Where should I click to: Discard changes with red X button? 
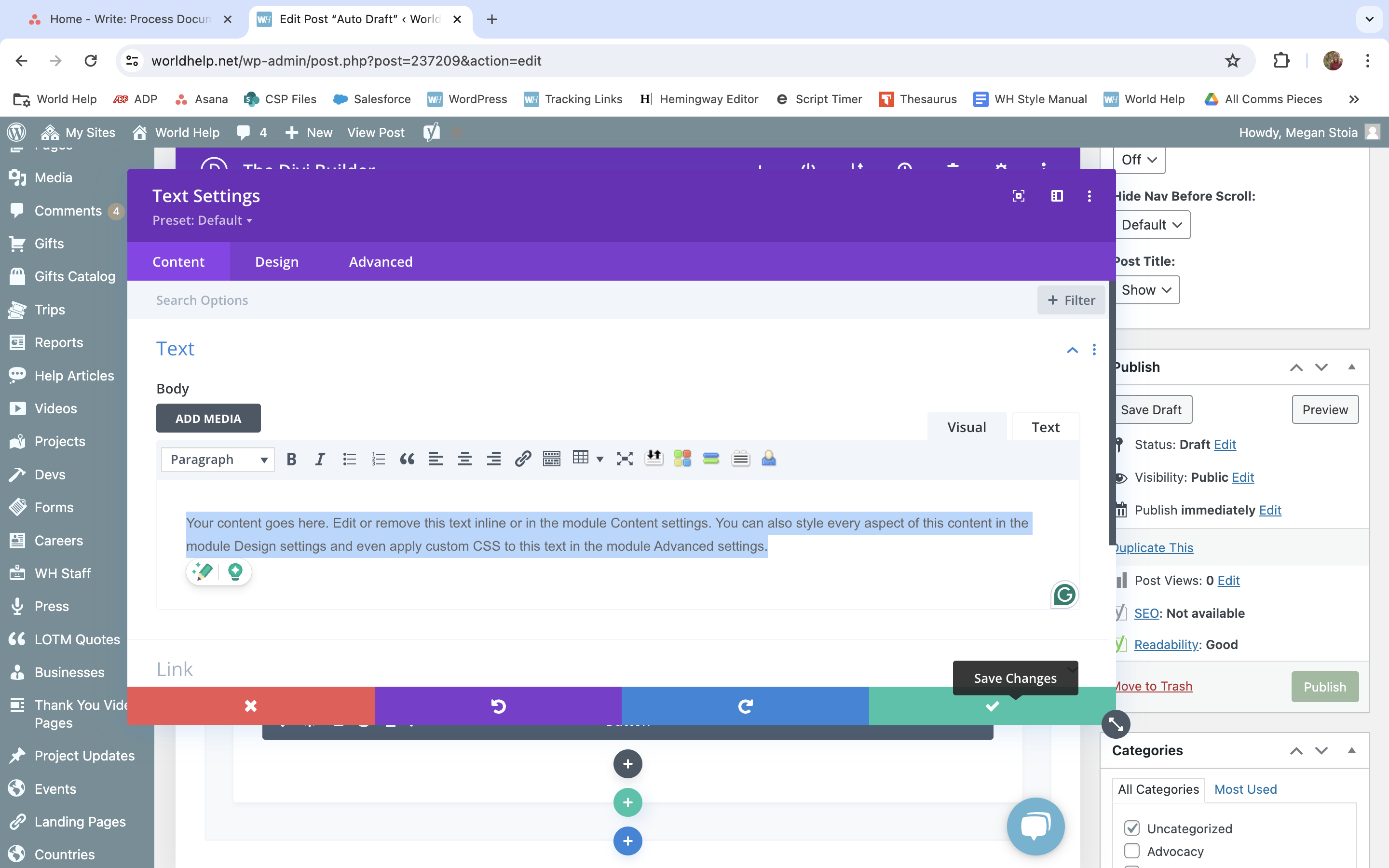coord(251,705)
